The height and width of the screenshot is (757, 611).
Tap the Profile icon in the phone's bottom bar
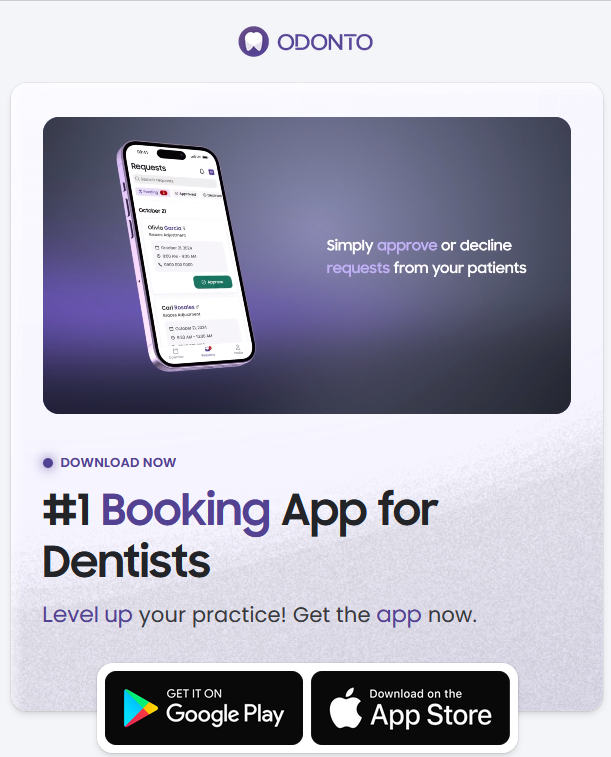click(238, 349)
